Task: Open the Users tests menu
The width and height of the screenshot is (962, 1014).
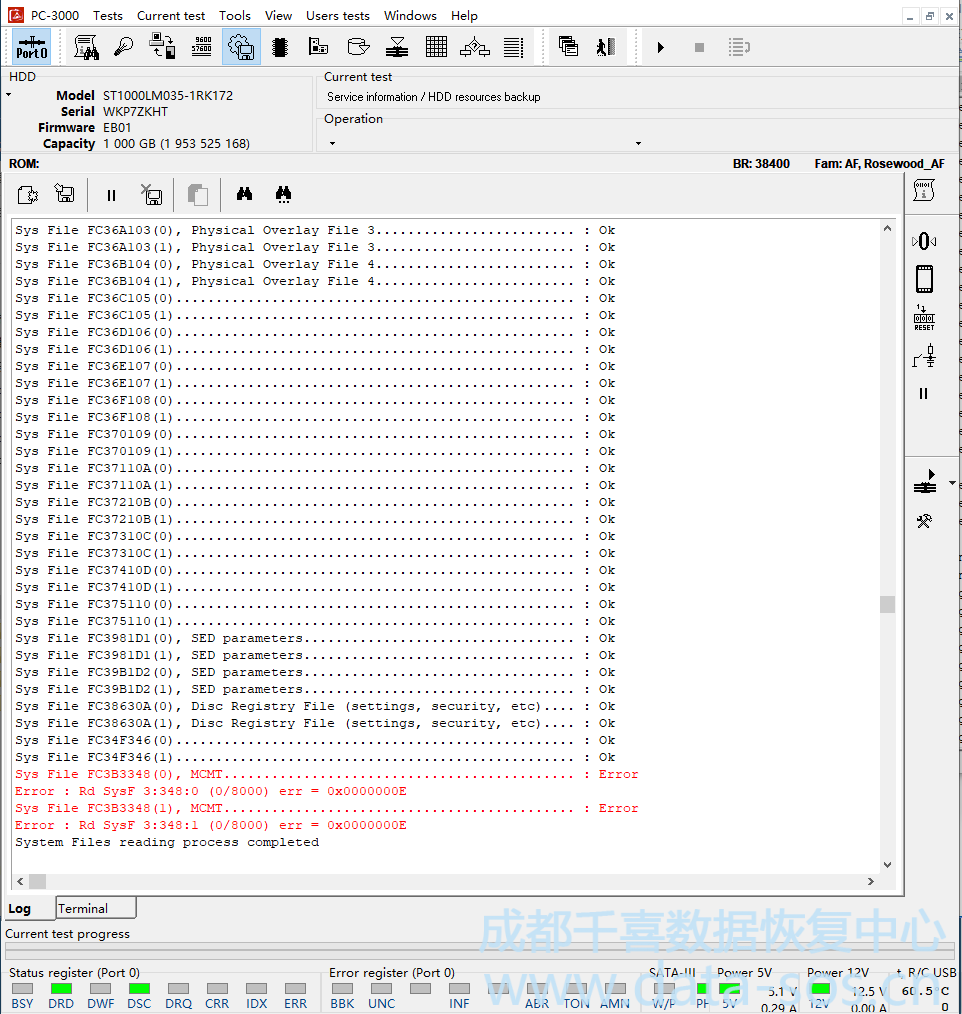Action: [337, 15]
